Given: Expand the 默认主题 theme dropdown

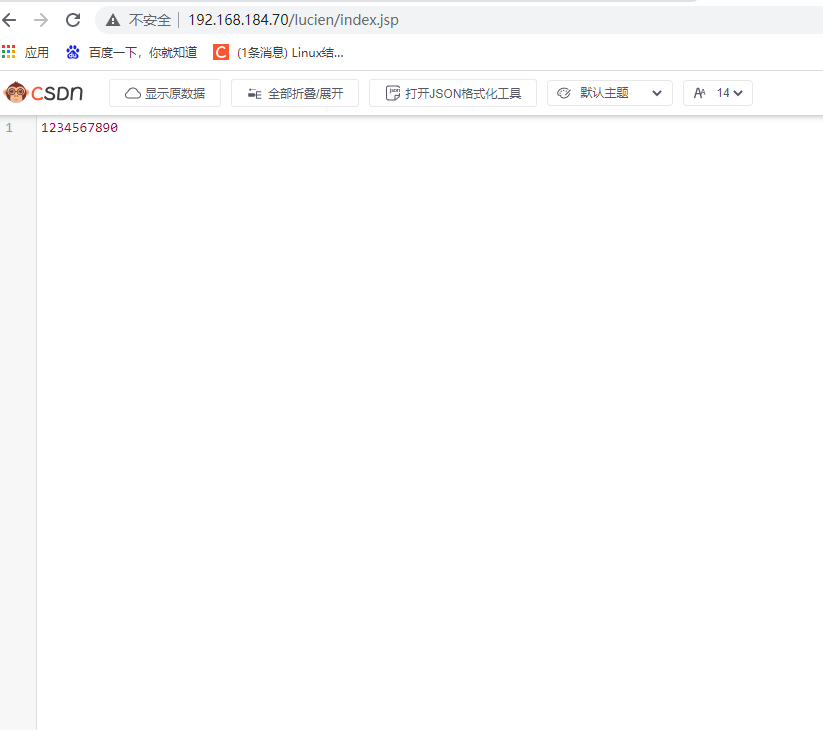Looking at the screenshot, I should coord(610,93).
